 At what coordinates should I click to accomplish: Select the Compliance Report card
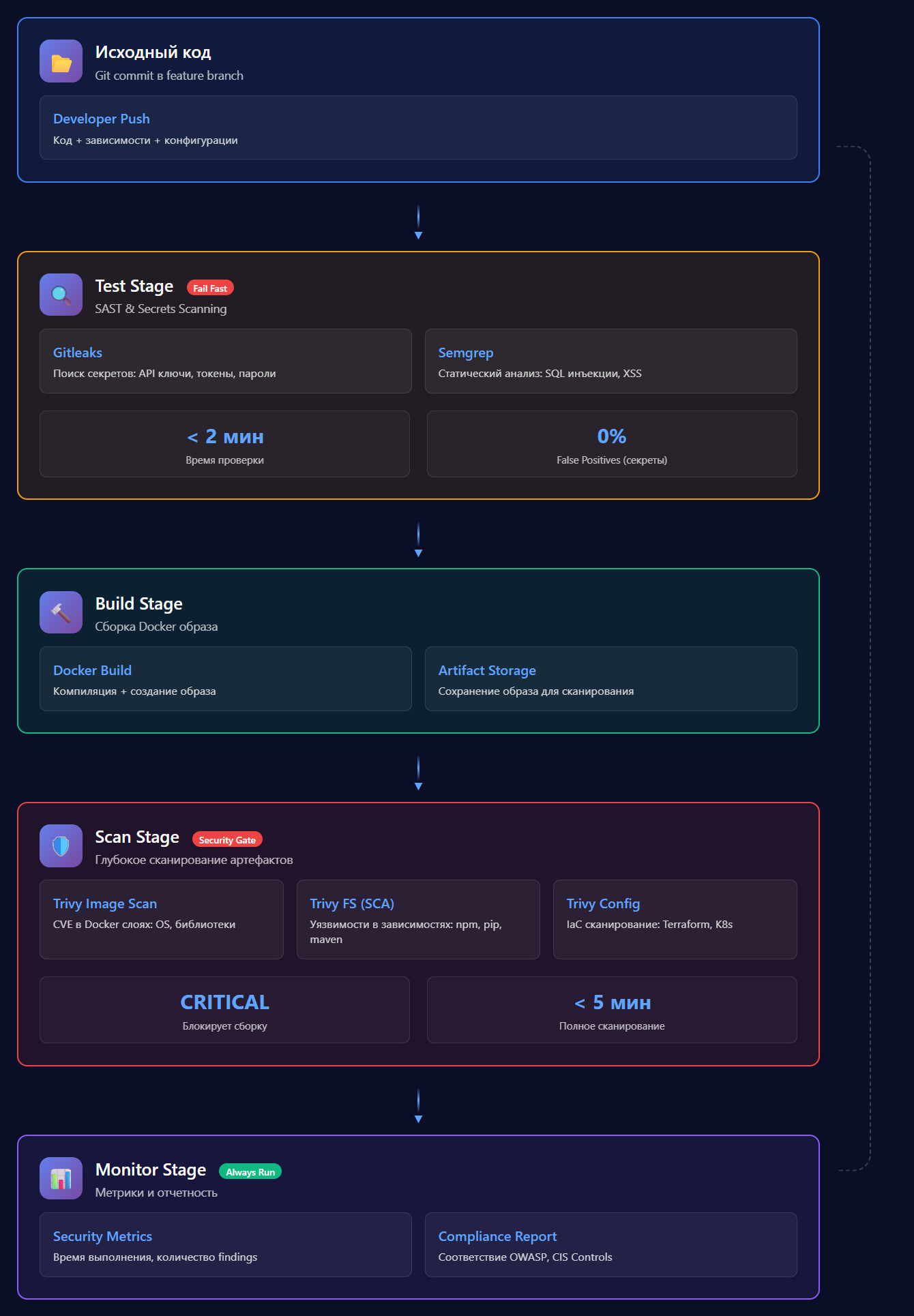pyautogui.click(x=611, y=1245)
